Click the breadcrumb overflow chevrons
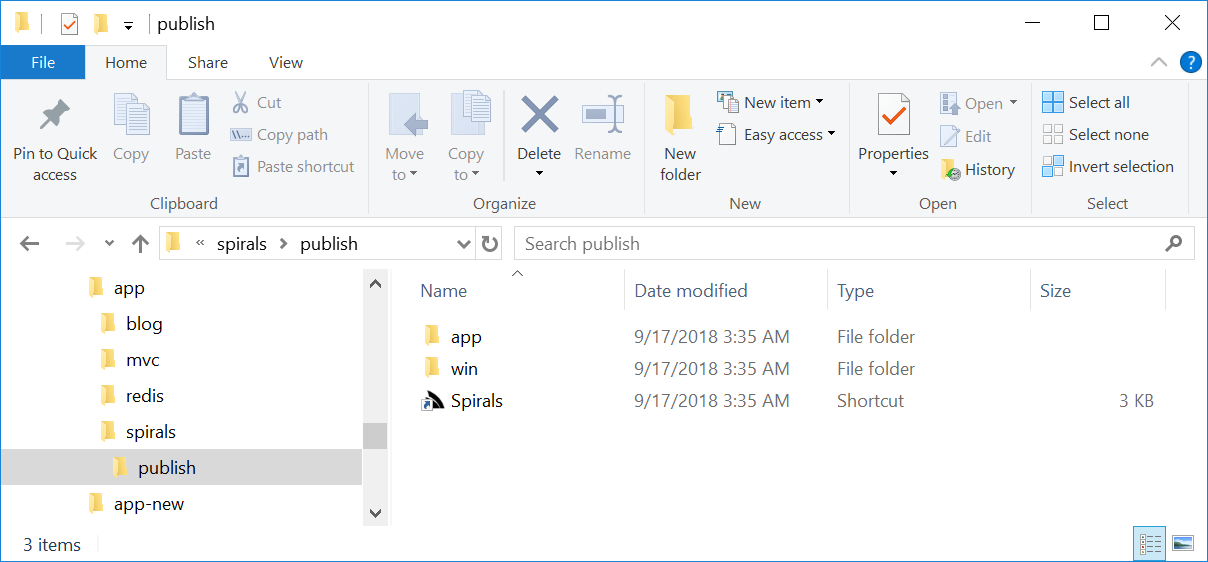Screen dimensions: 1208x562 pyautogui.click(x=200, y=243)
